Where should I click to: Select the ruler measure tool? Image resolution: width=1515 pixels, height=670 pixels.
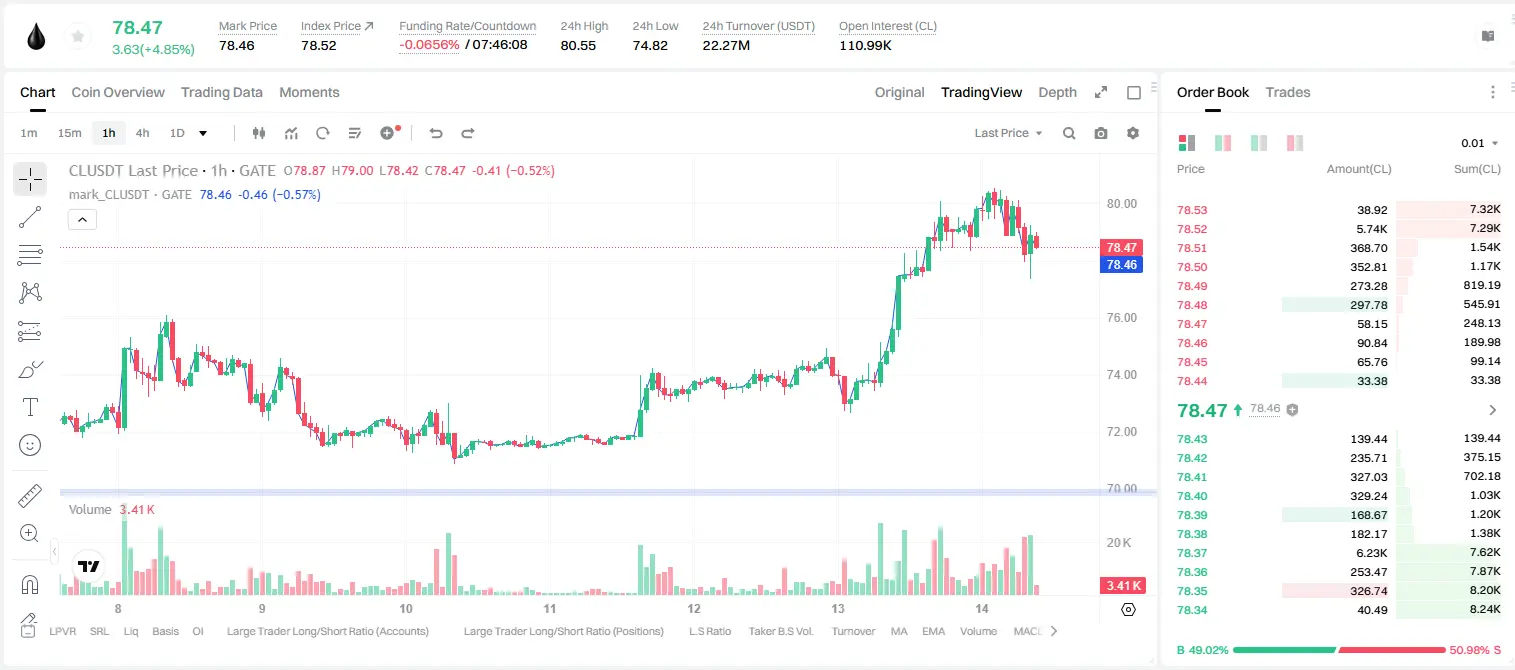coord(30,495)
